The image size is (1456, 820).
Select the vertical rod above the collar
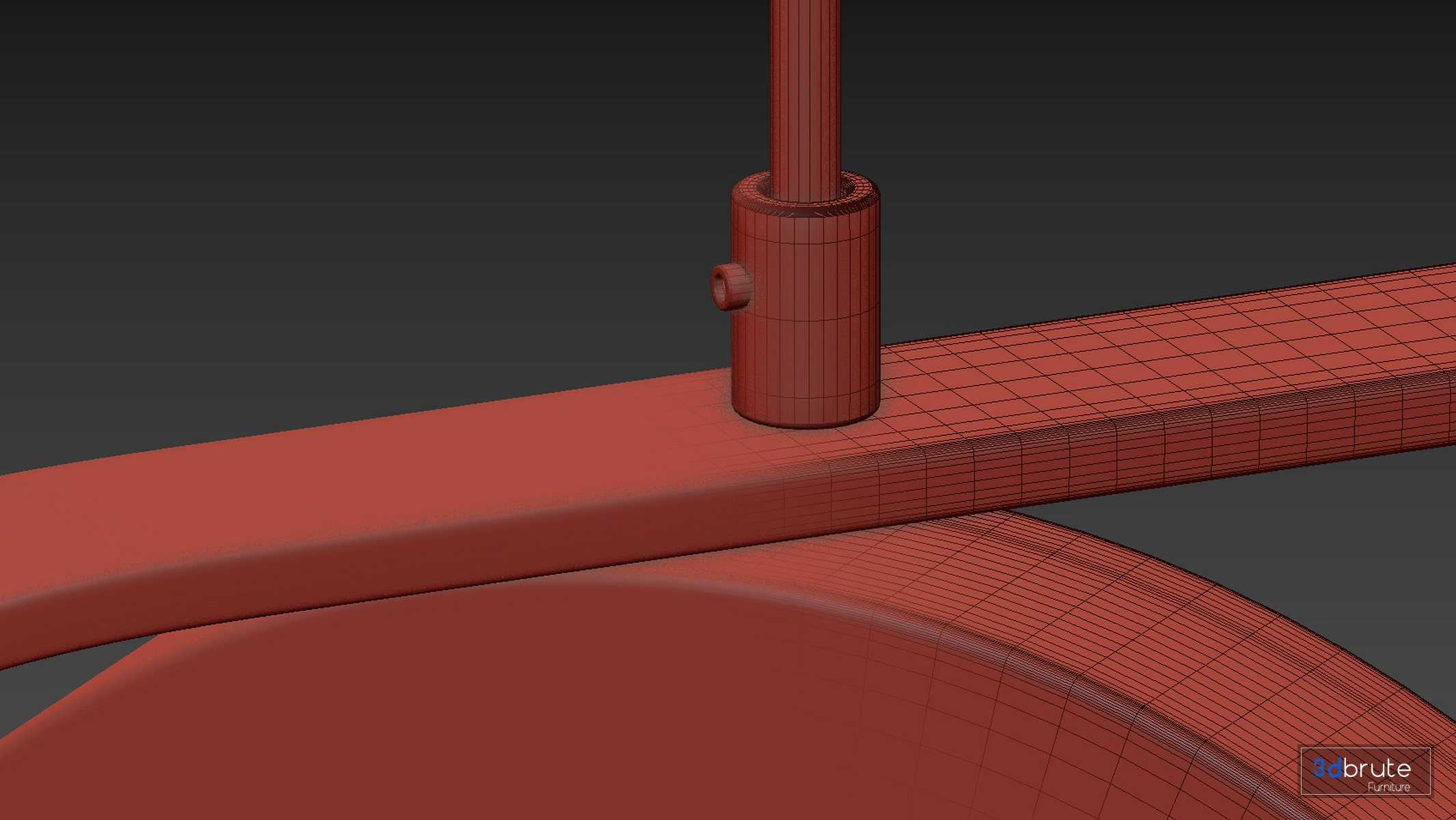coord(806,100)
